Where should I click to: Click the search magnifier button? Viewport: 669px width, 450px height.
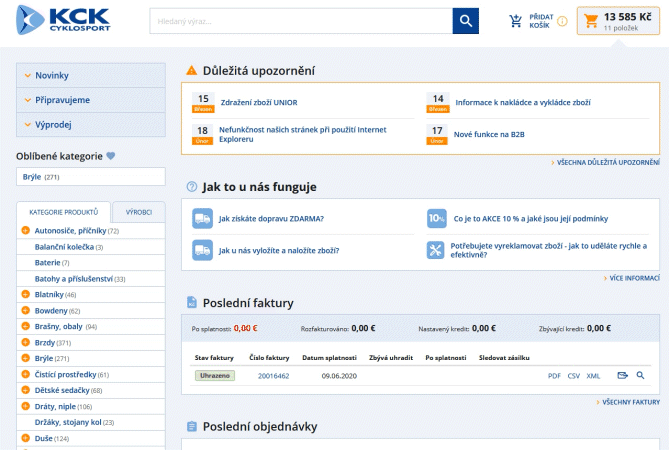(466, 21)
